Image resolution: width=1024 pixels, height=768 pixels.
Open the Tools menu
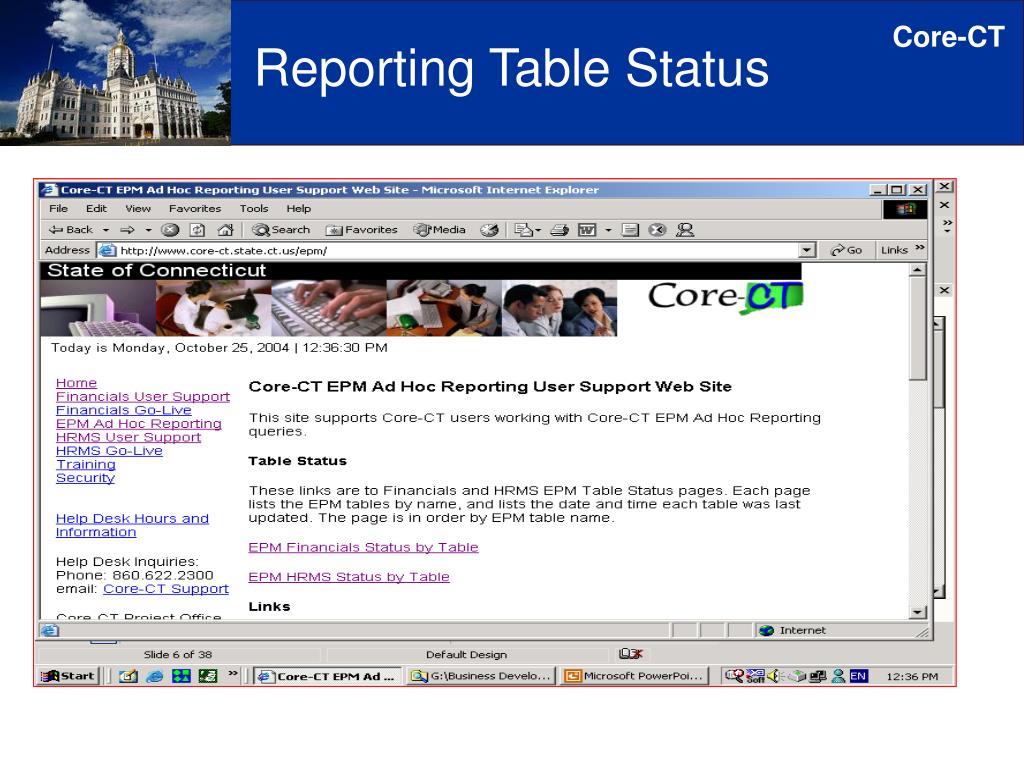pyautogui.click(x=254, y=209)
